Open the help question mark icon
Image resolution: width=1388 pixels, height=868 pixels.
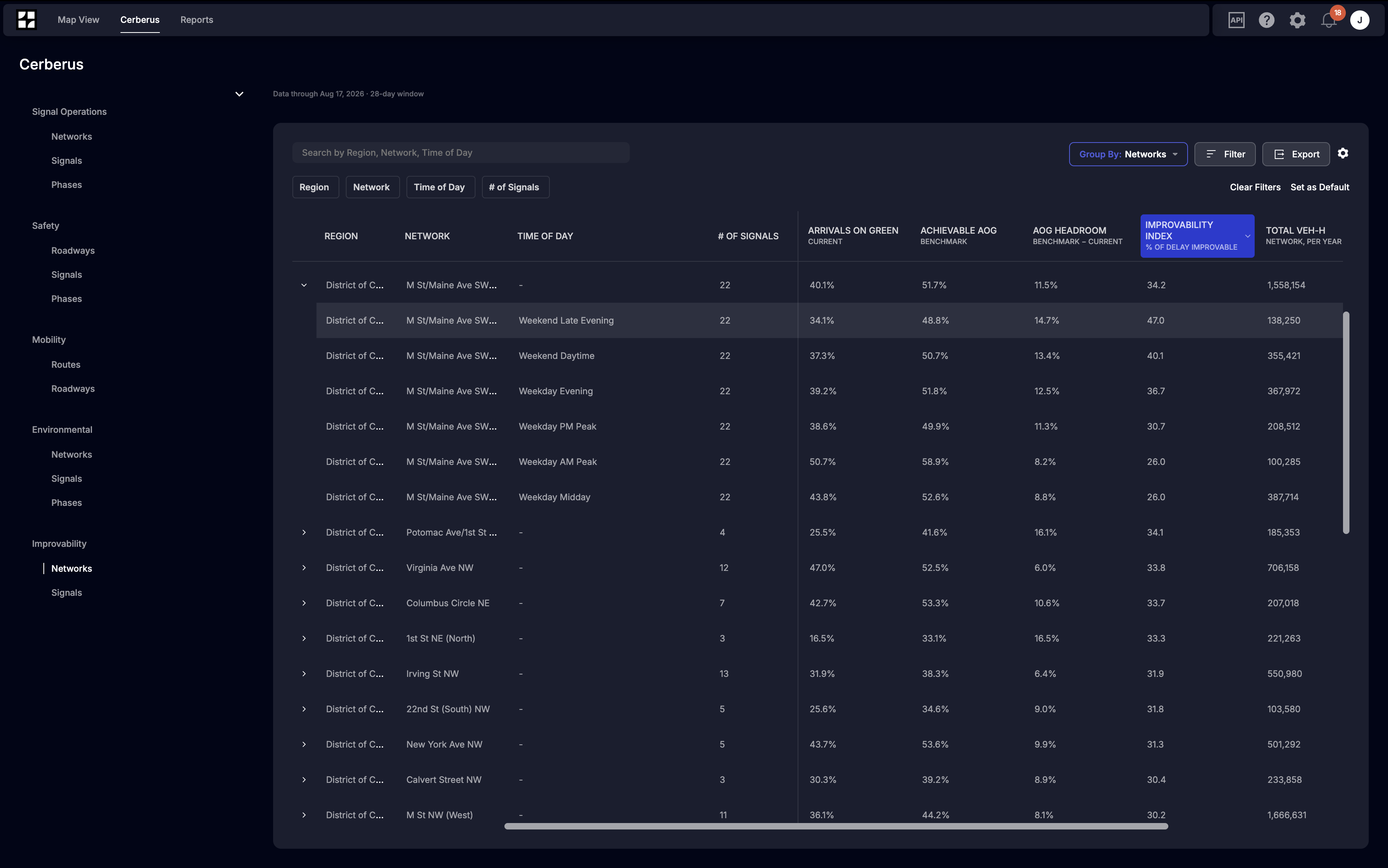[1266, 20]
